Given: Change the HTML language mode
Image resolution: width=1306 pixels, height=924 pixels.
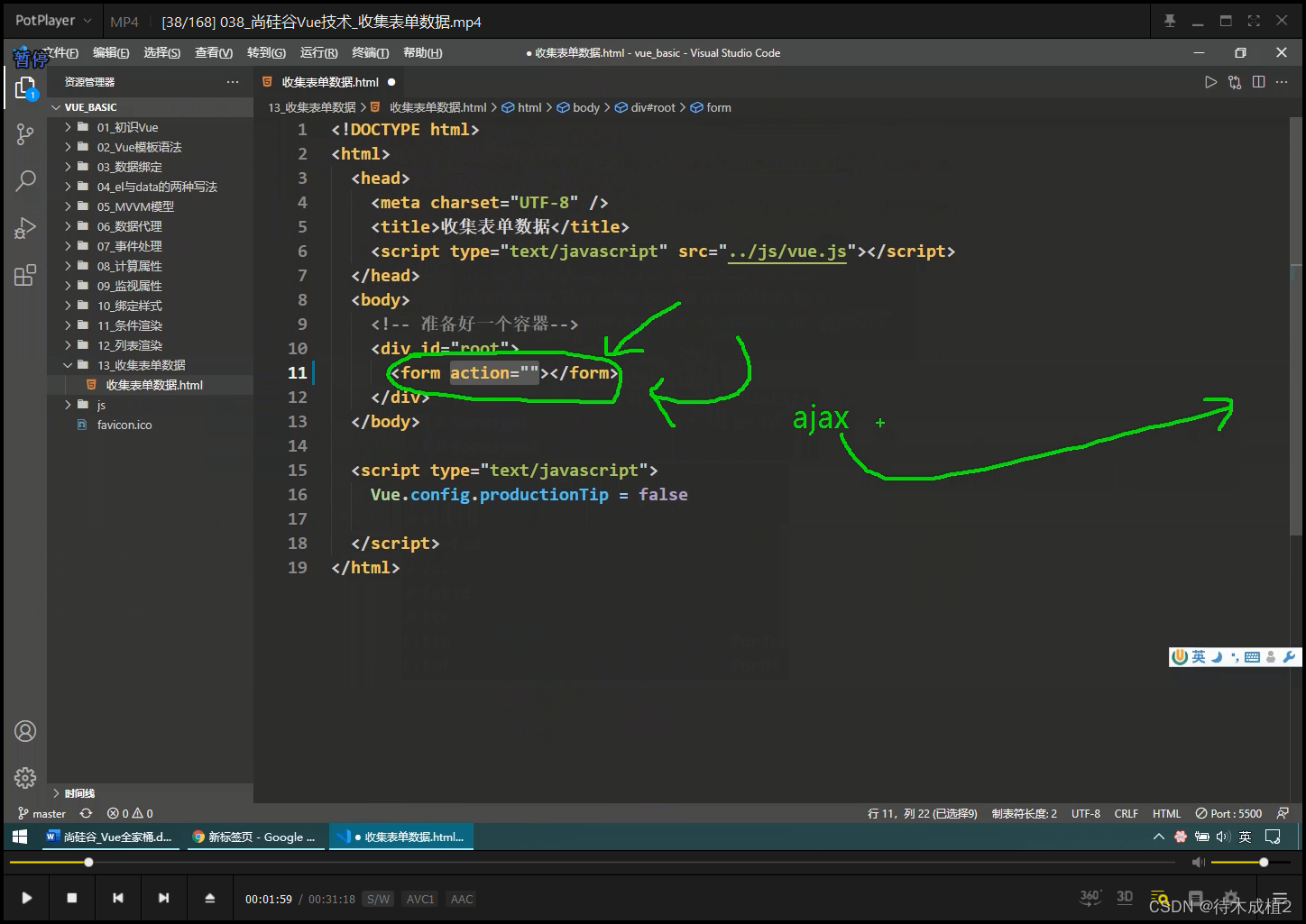Looking at the screenshot, I should point(1166,813).
